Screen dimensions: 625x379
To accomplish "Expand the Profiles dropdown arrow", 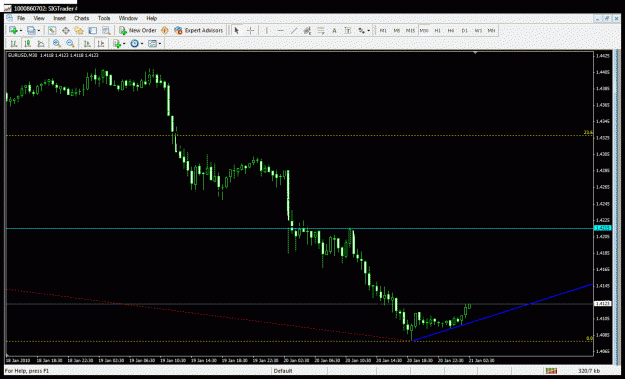I will coord(38,31).
